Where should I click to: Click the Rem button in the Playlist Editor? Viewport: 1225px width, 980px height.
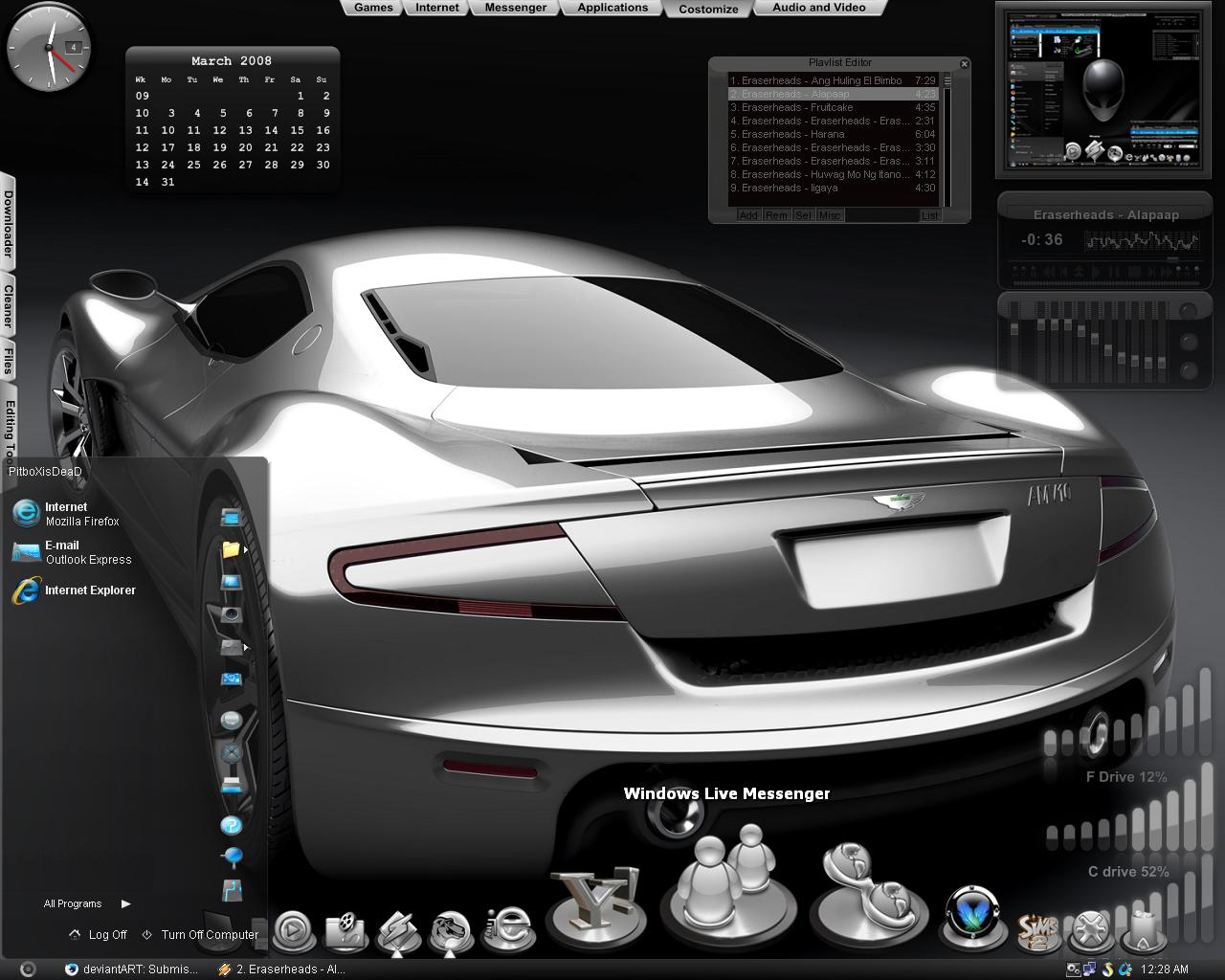click(x=776, y=215)
